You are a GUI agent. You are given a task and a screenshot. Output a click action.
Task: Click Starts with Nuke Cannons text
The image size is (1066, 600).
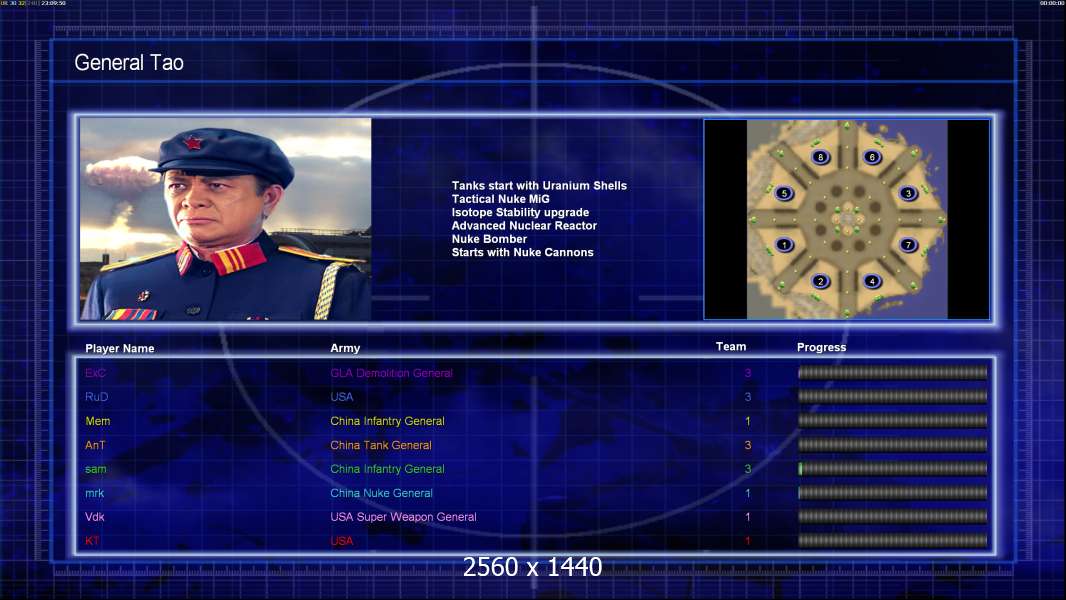[522, 252]
